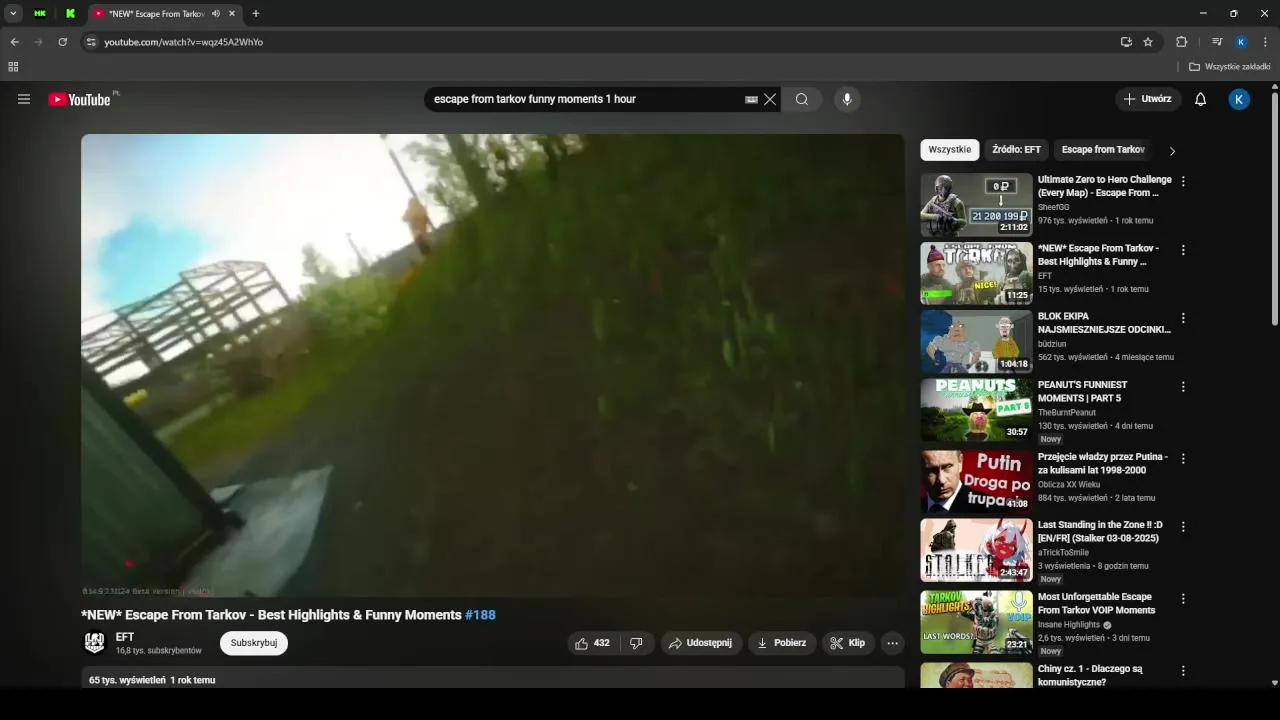
Task: Open the 11:25 EFT Best Highlights thumbnail
Action: (976, 273)
